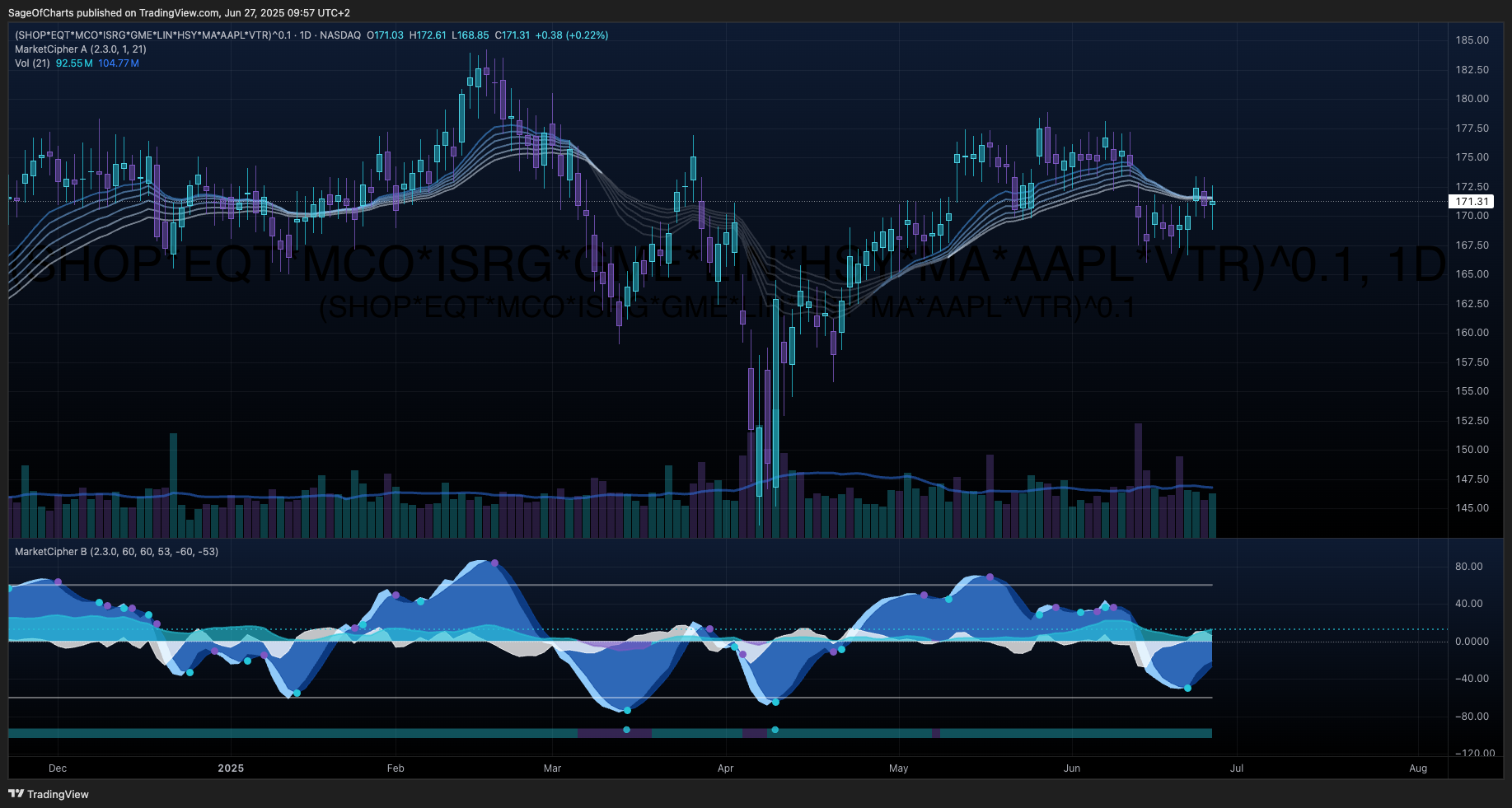Click the Apr label on time axis

point(725,768)
